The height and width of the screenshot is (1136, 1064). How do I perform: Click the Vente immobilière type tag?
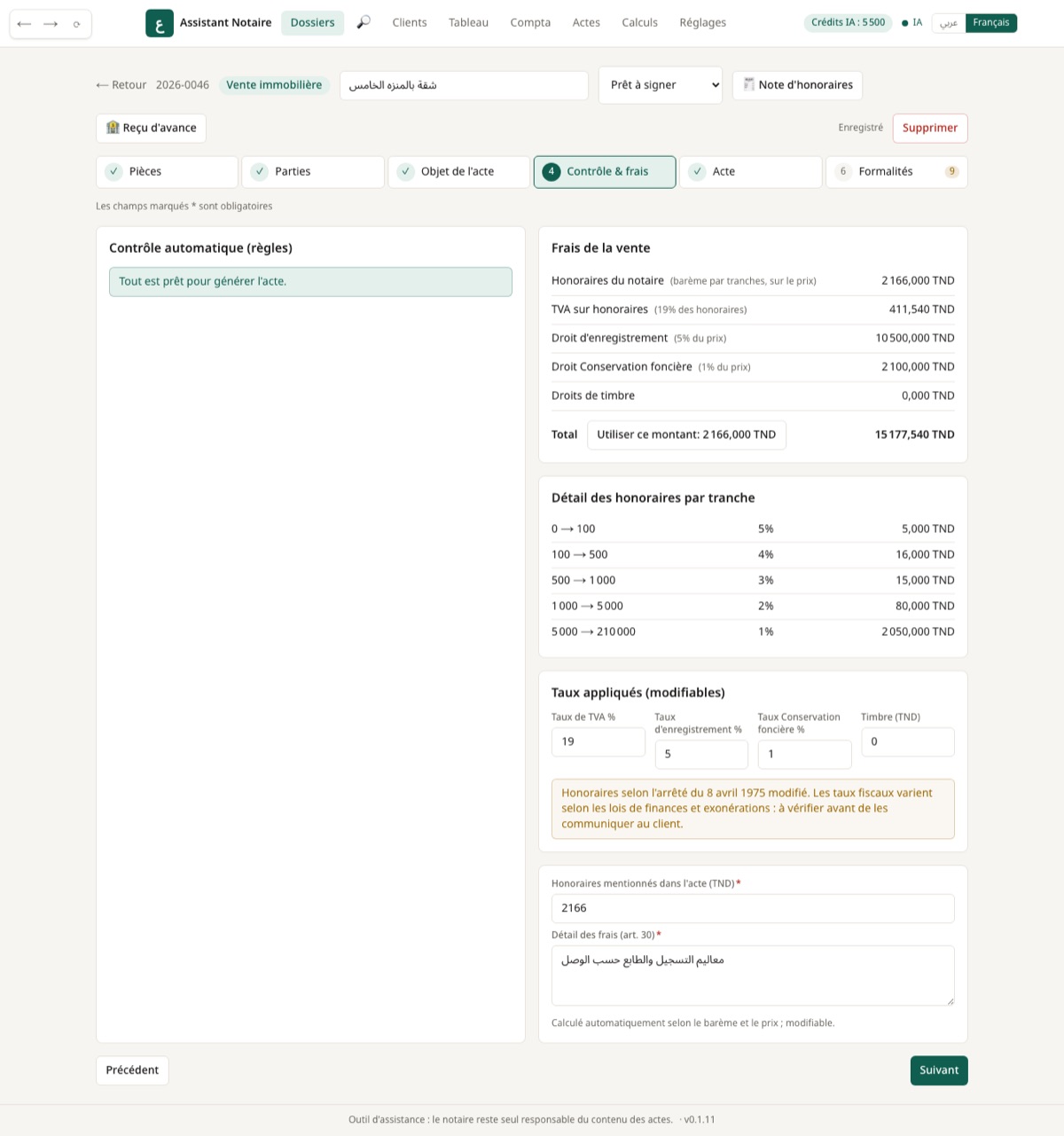coord(274,85)
